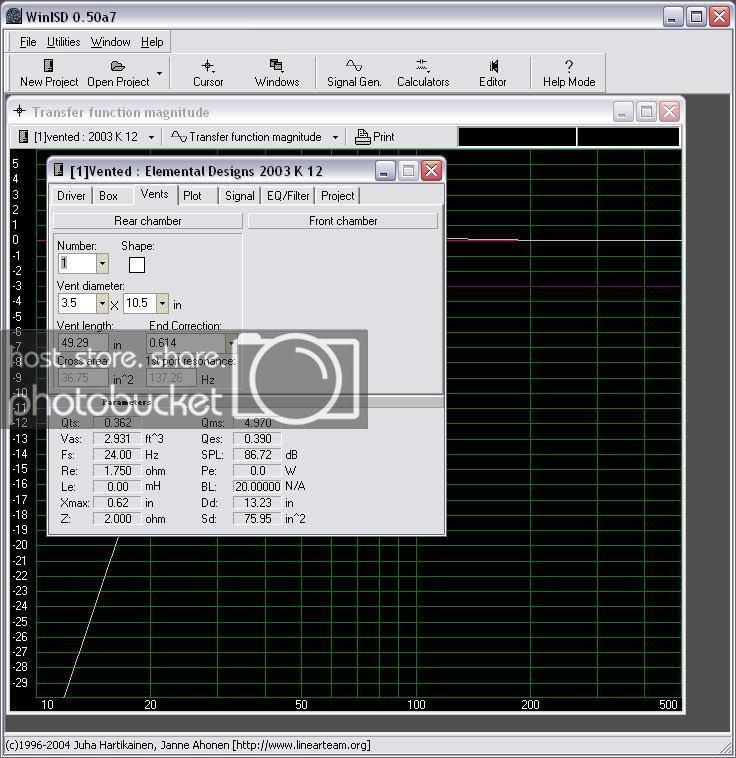Viewport: 736px width, 758px height.
Task: Click the Dd value 13.23
Action: tap(257, 503)
